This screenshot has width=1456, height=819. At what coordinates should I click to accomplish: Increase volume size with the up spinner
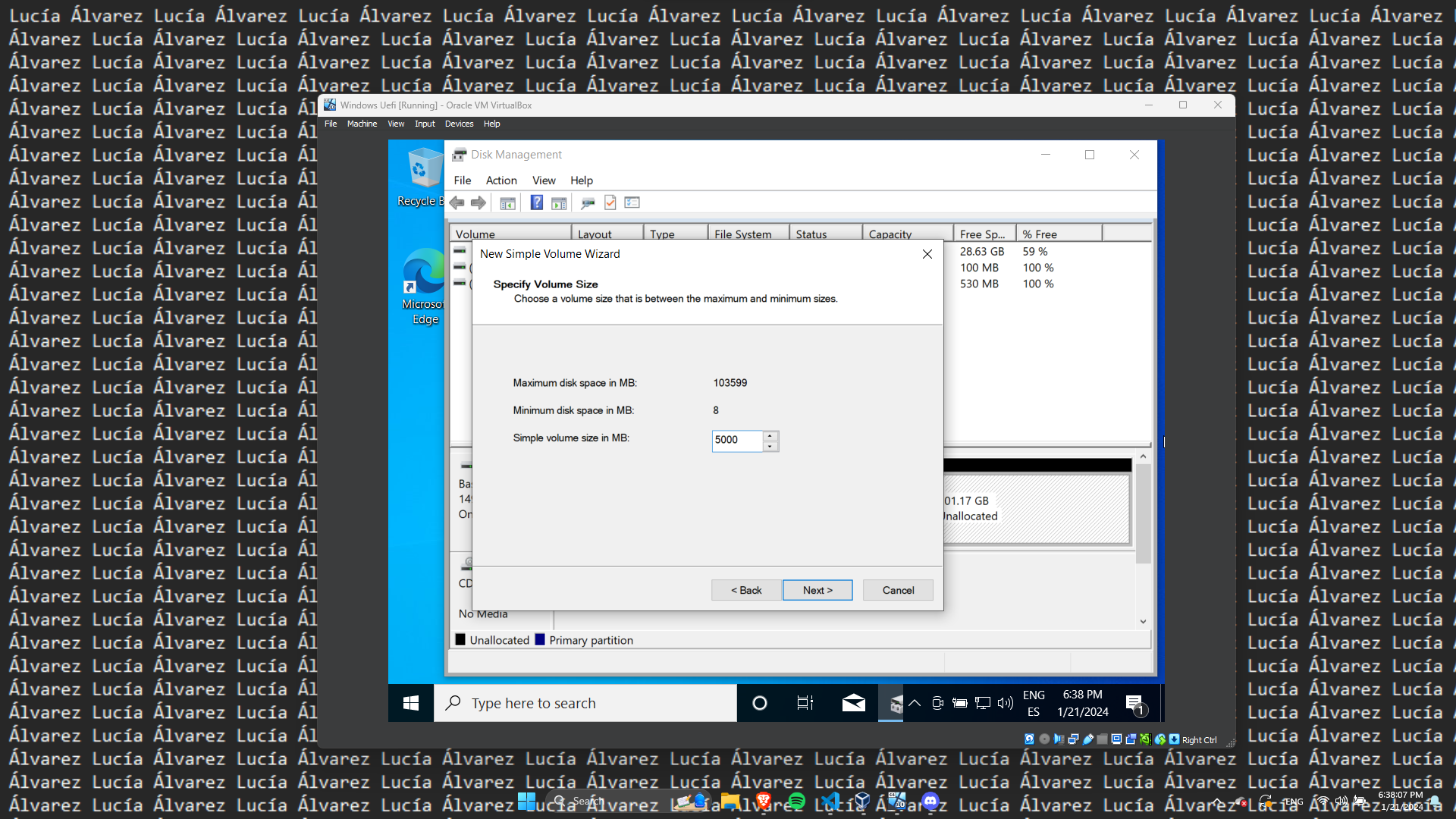click(770, 436)
